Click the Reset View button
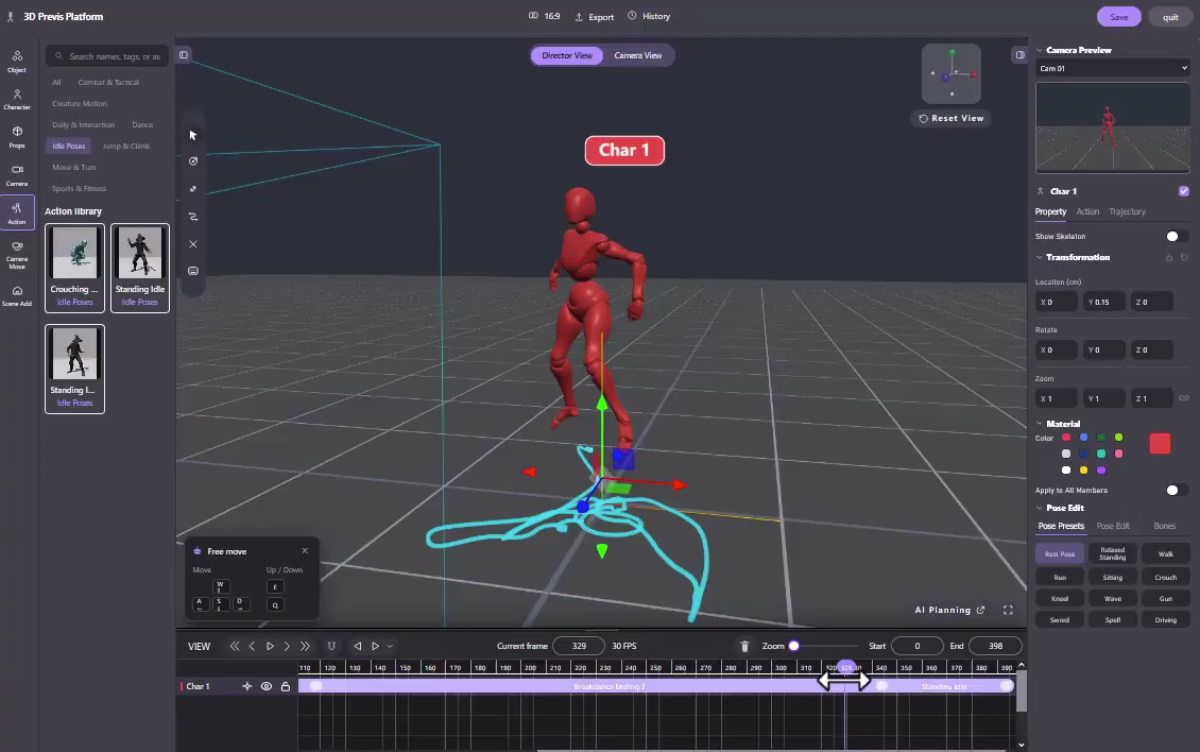 951,118
